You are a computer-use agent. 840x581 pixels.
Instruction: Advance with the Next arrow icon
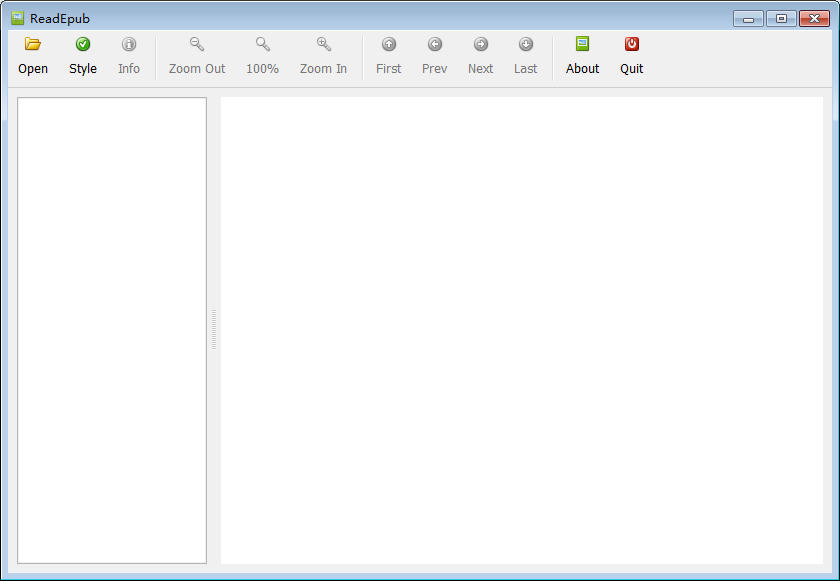click(x=481, y=44)
